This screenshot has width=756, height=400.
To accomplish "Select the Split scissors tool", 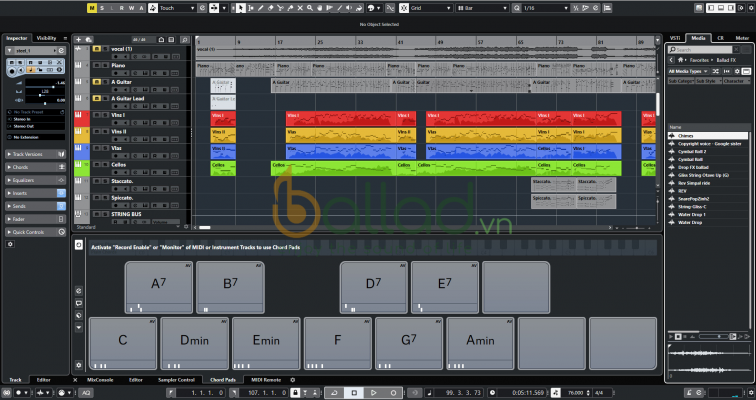I will [280, 8].
